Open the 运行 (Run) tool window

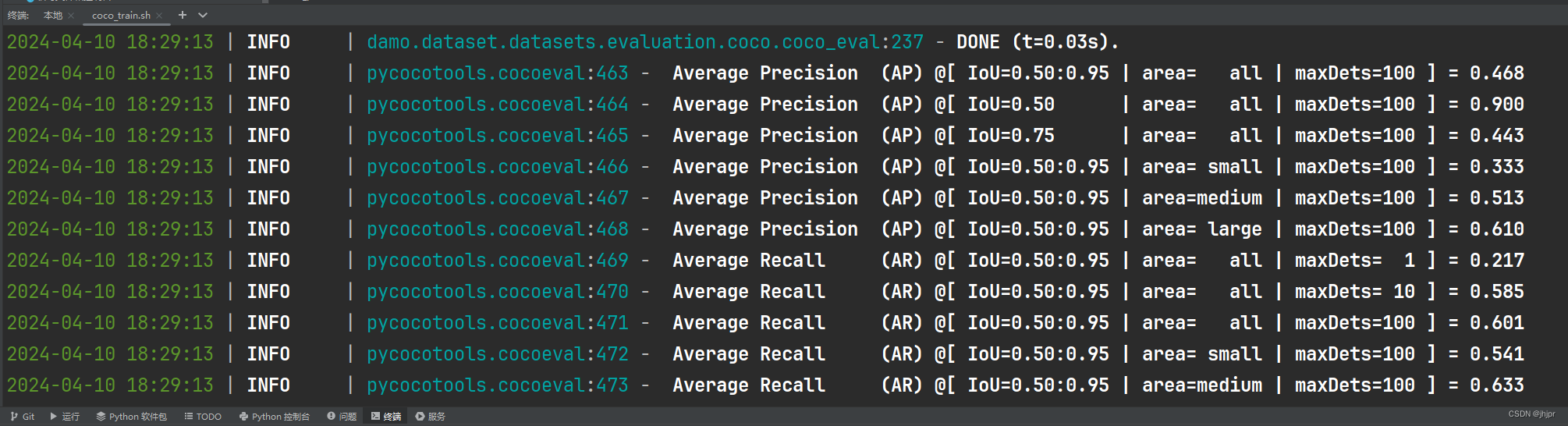click(65, 417)
